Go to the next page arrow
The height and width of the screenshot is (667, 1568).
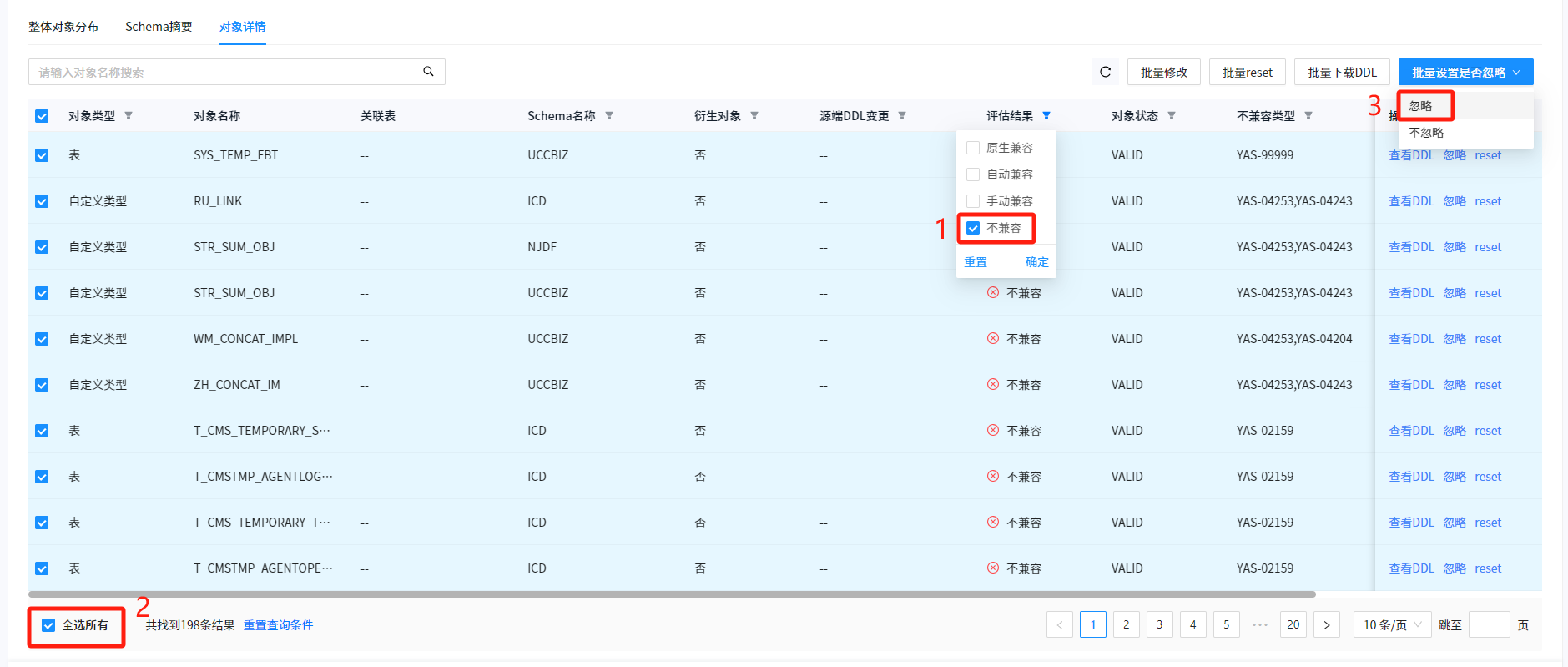tap(1327, 624)
